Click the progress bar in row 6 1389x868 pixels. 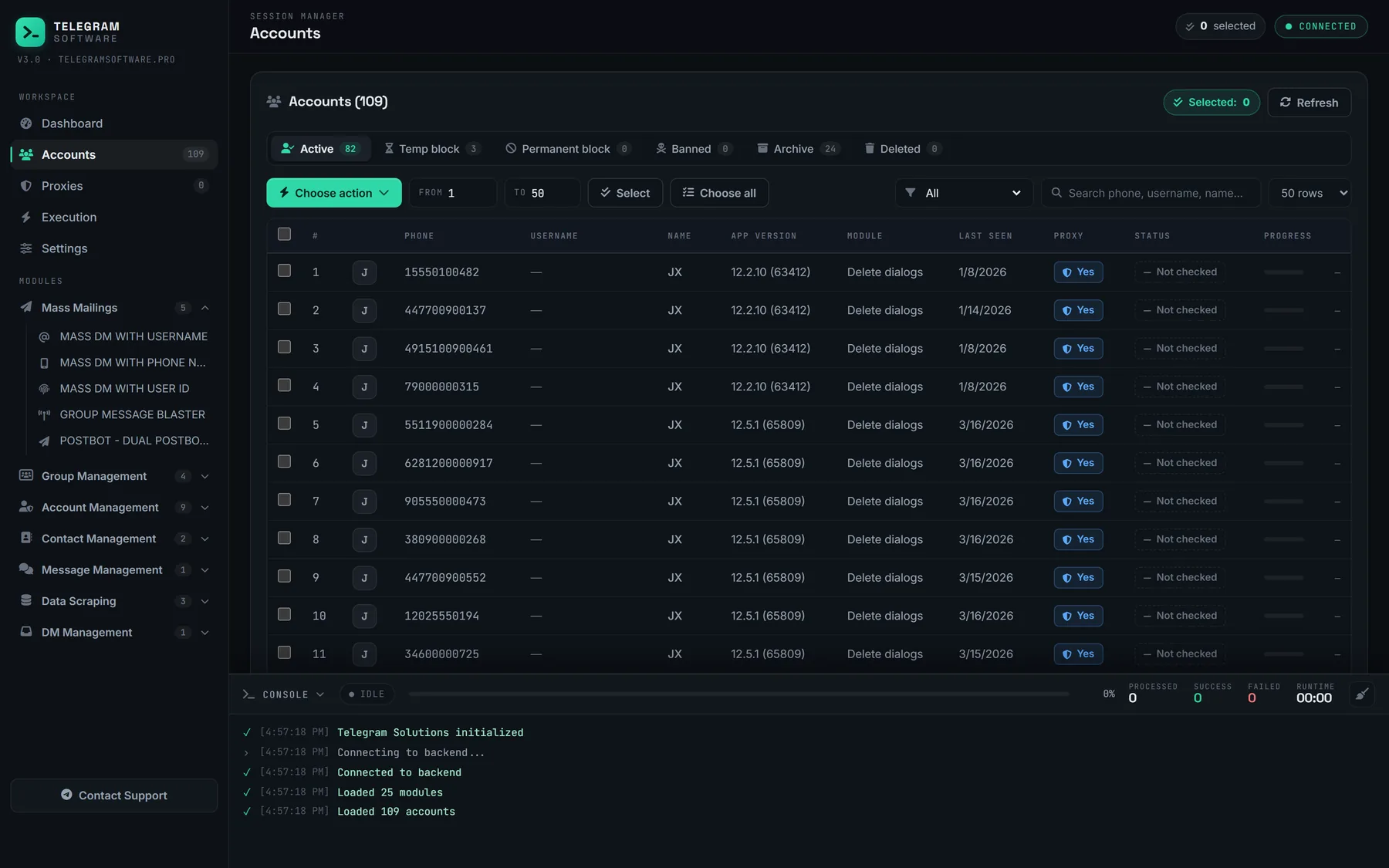pos(1284,464)
